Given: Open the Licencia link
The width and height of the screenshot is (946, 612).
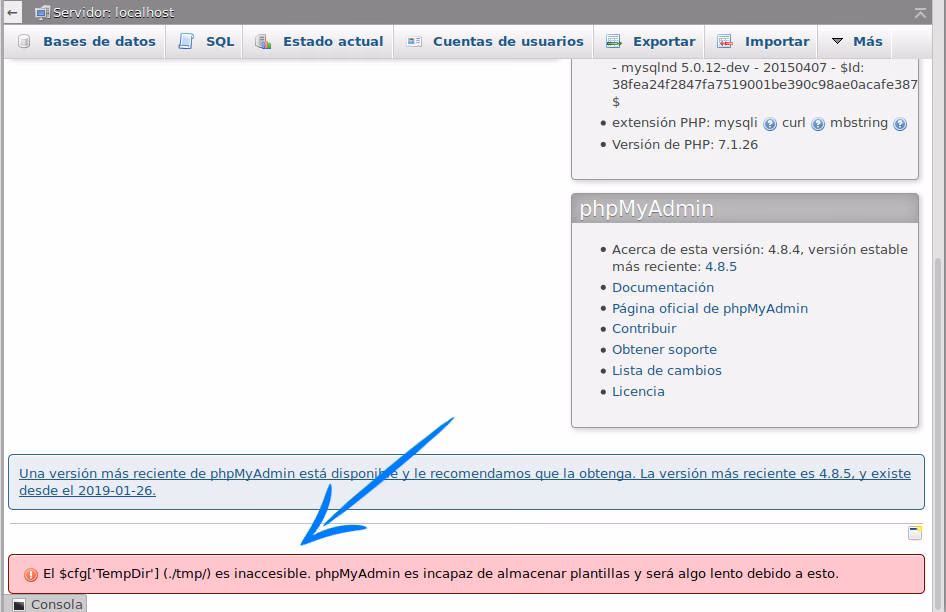Looking at the screenshot, I should pos(638,392).
